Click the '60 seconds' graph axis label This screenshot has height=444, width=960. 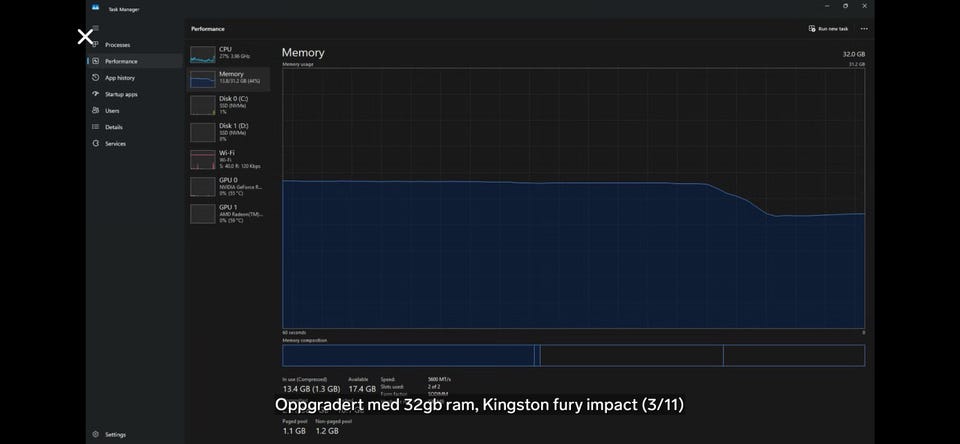(294, 333)
